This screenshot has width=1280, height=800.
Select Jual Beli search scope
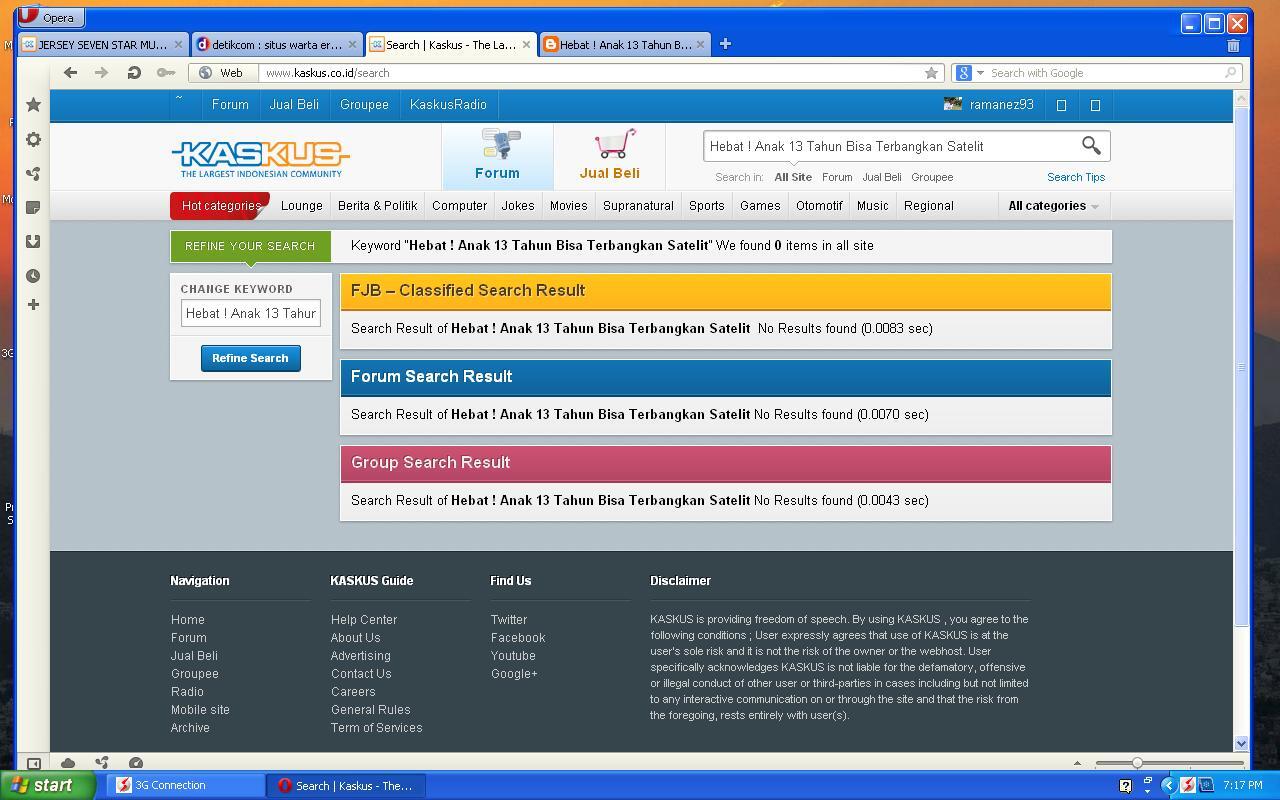click(x=882, y=177)
